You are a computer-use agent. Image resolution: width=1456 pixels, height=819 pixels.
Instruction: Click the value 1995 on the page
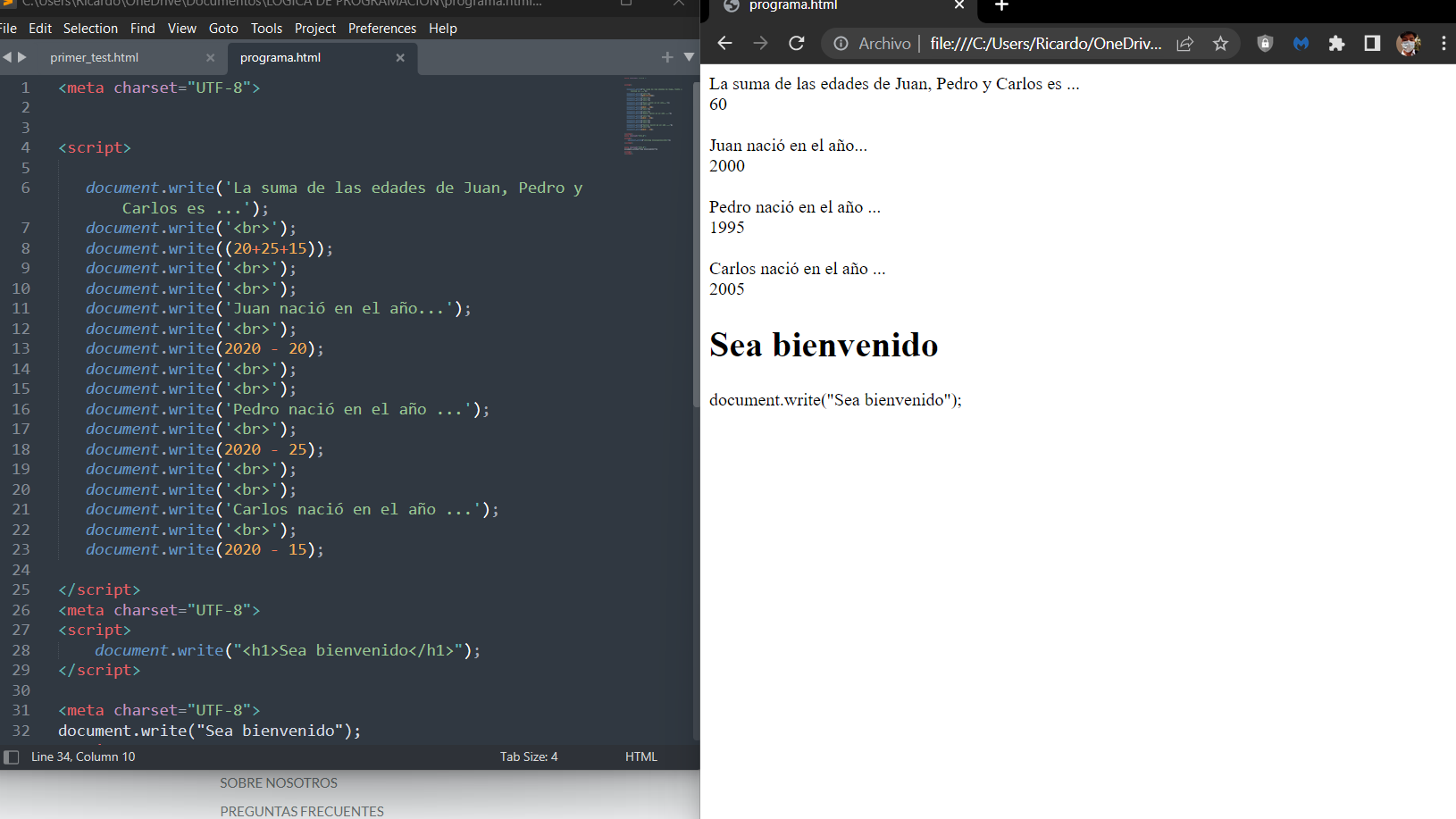(x=727, y=228)
